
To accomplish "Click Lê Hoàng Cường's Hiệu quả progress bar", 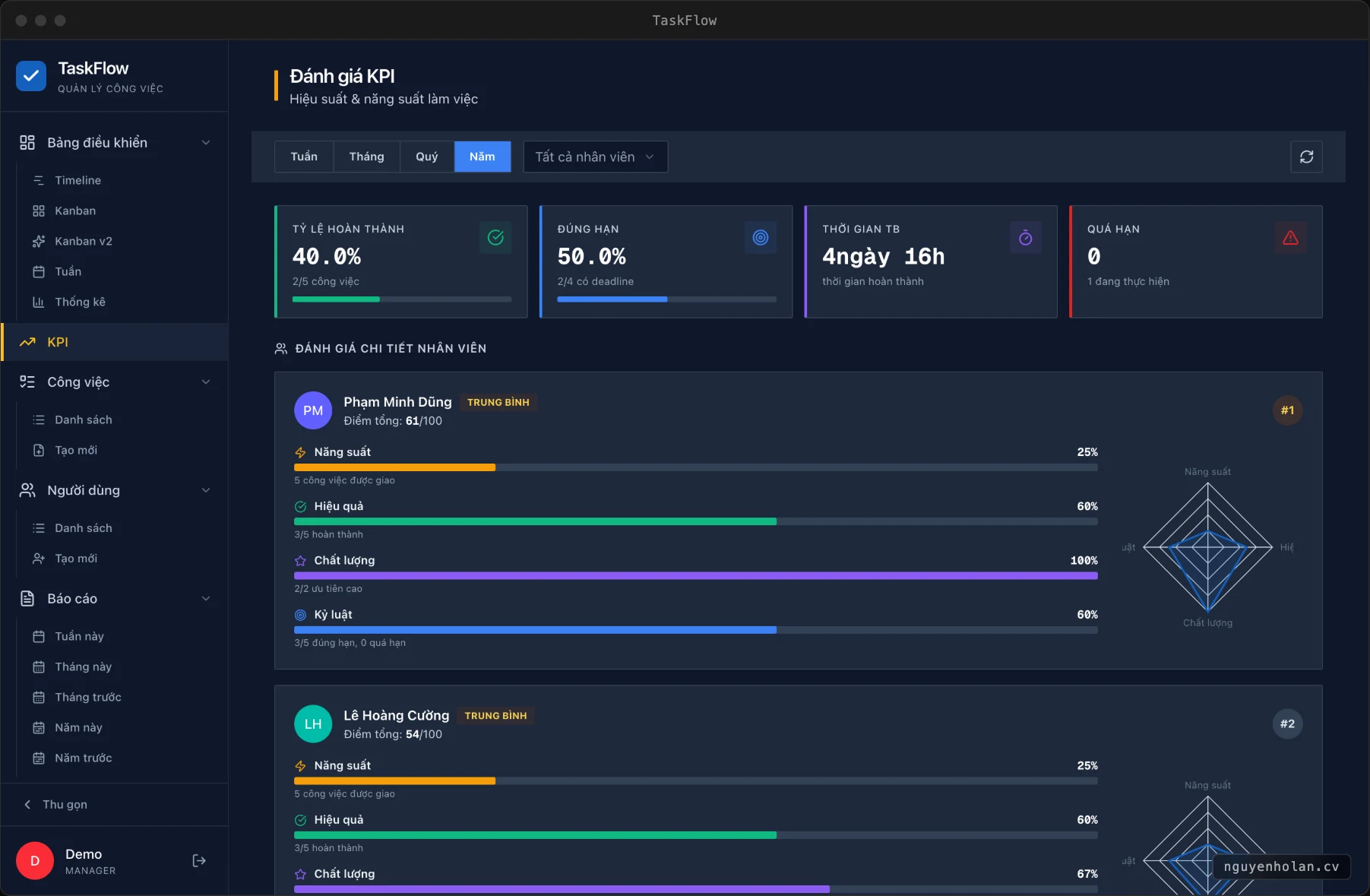I will tap(696, 835).
